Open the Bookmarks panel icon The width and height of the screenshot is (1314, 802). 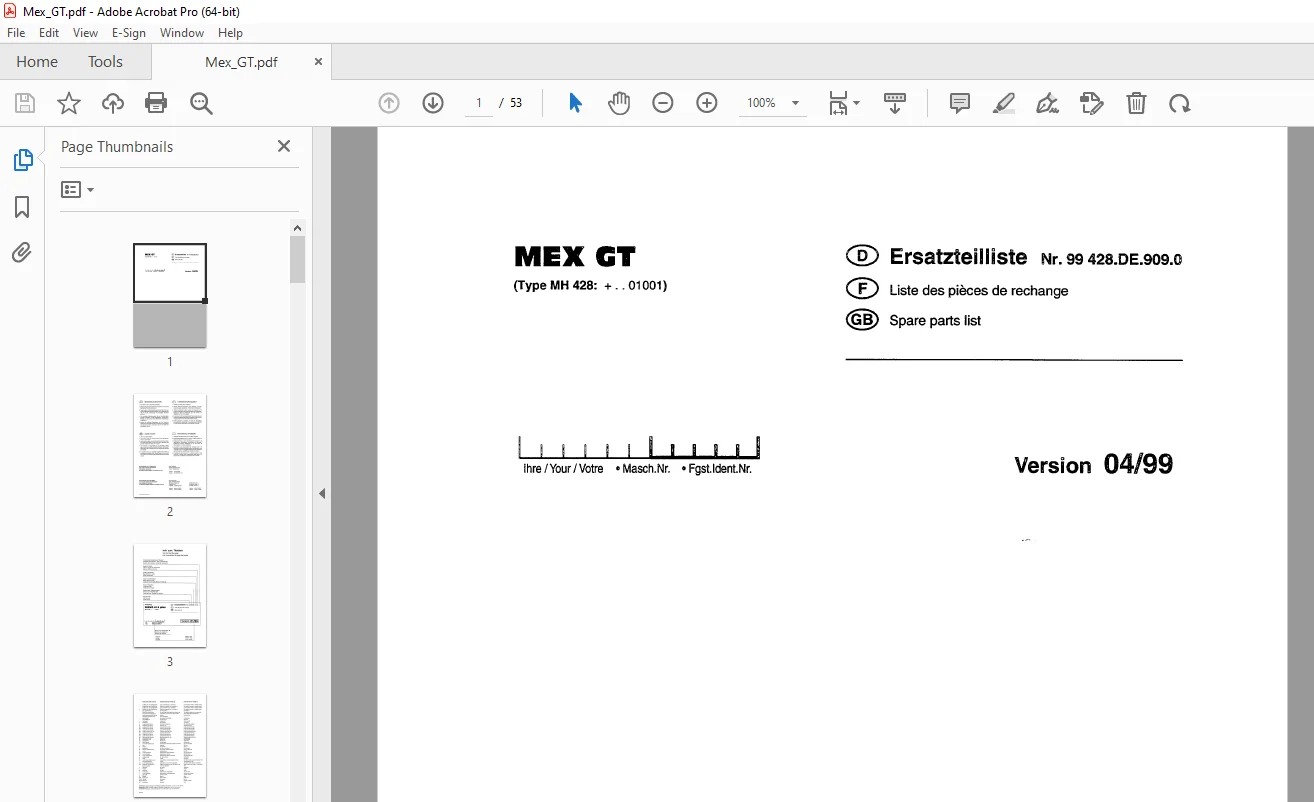pos(22,207)
